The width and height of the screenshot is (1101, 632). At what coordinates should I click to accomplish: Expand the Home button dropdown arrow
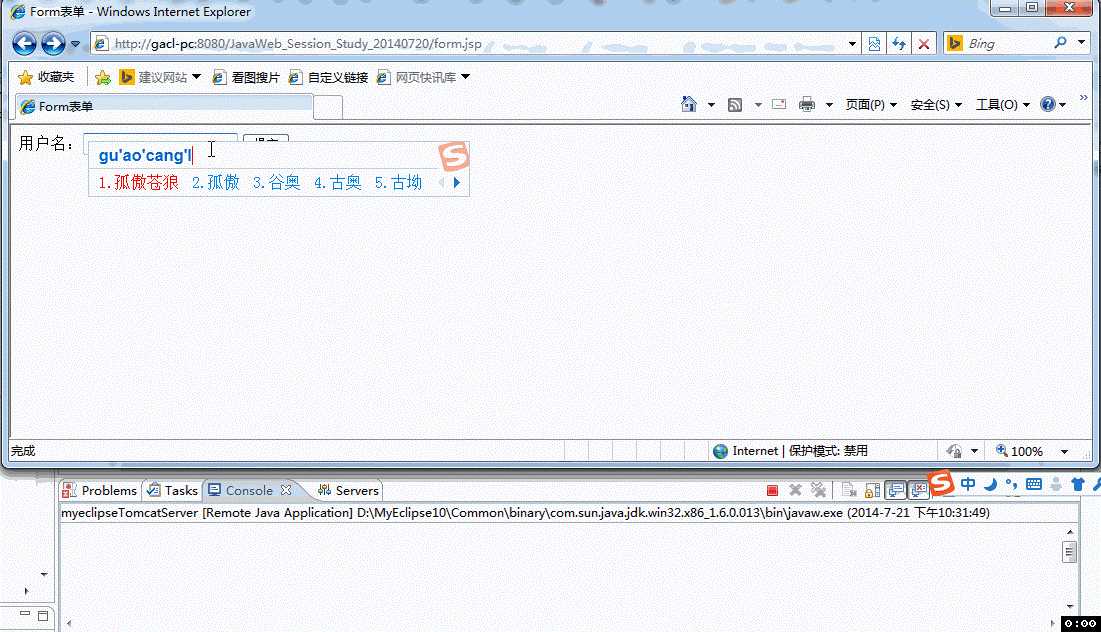click(711, 105)
